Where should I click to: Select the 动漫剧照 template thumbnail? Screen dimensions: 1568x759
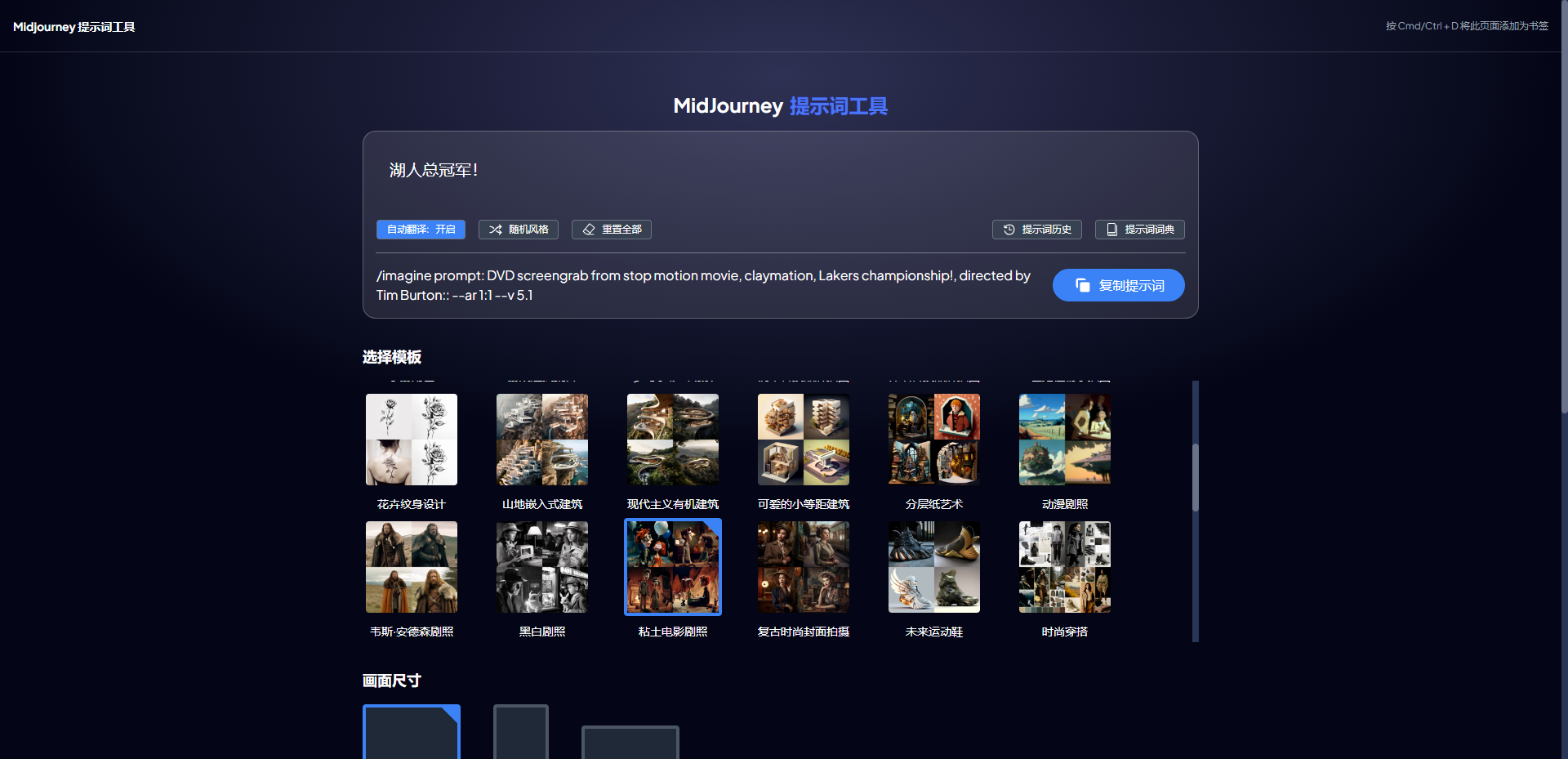tap(1065, 440)
